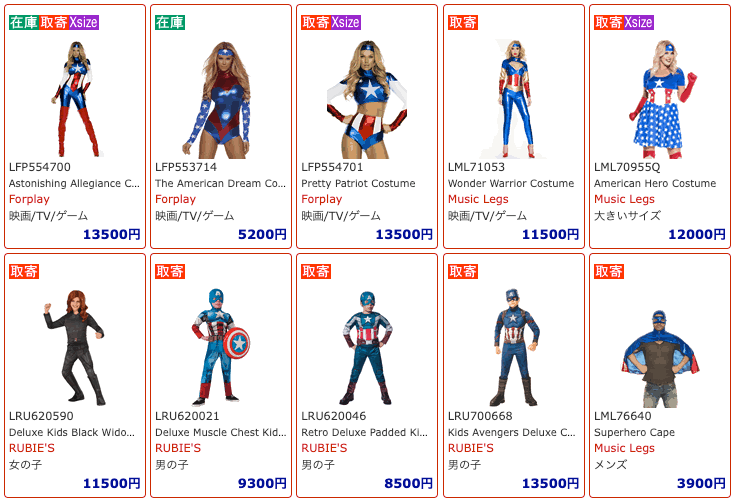Open the Deluxe Kids Black Widow thumbnail
The image size is (737, 502).
[x=74, y=348]
